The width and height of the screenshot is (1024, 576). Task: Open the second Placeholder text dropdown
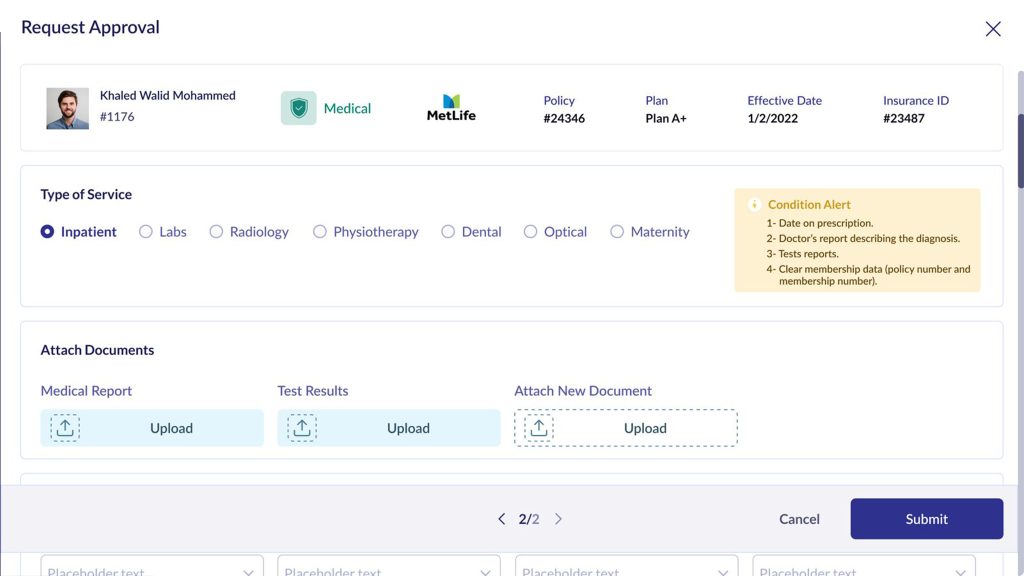(x=389, y=567)
